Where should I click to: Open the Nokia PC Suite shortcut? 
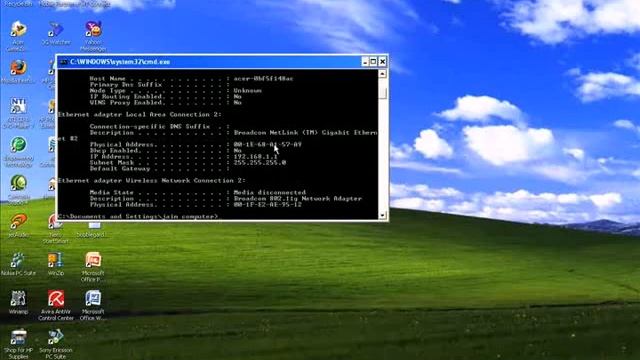coord(18,264)
